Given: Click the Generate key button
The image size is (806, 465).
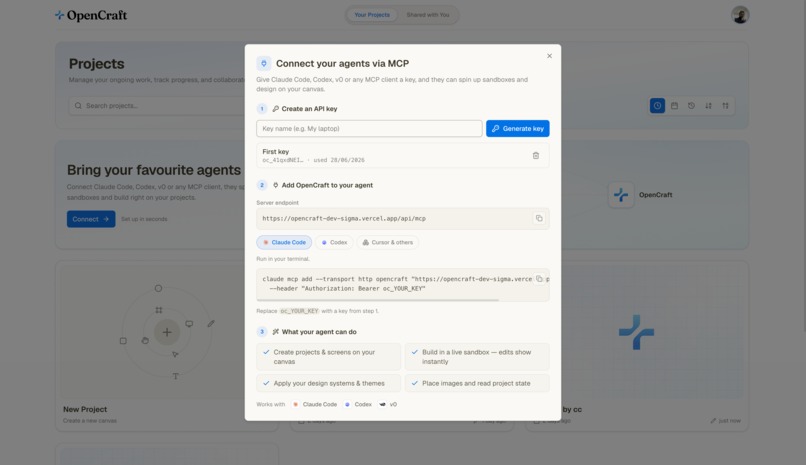Looking at the screenshot, I should [x=518, y=128].
